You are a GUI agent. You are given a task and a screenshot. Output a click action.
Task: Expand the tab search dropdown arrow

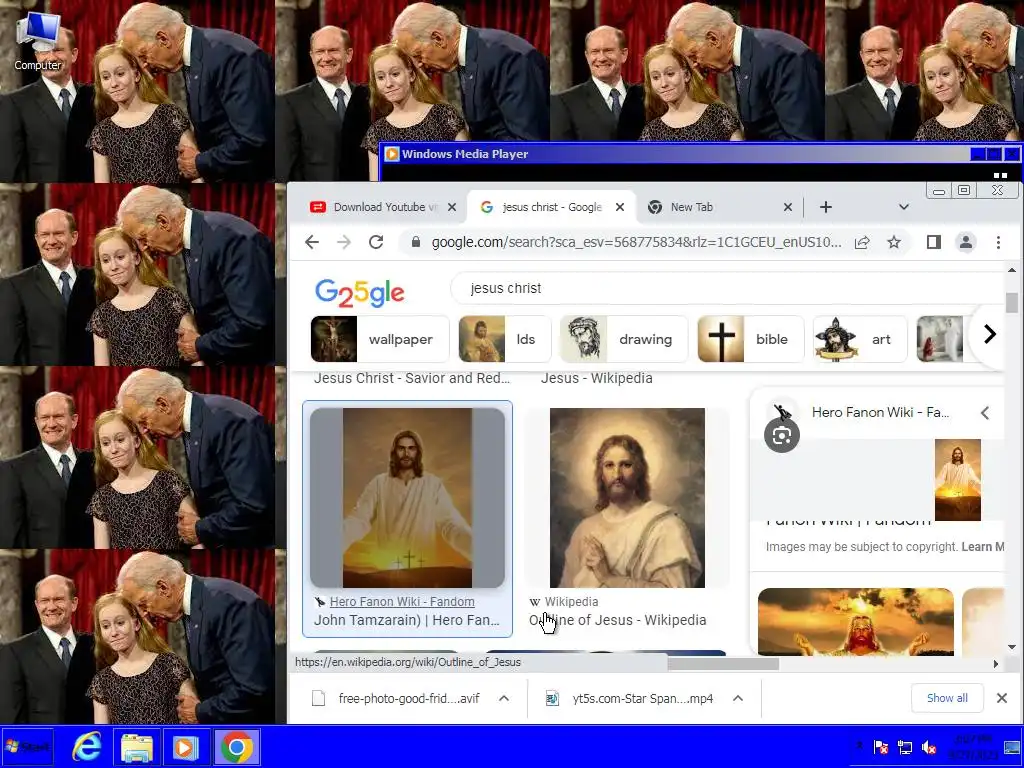pos(904,207)
